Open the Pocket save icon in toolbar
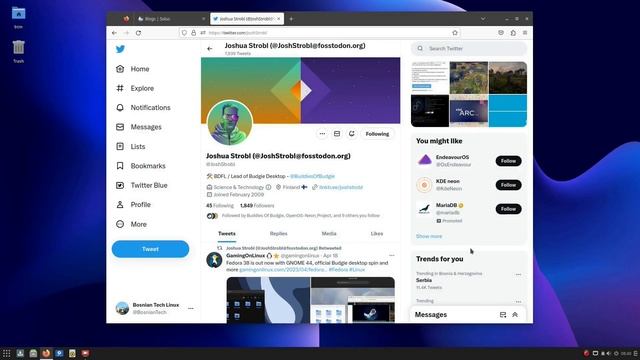 coord(501,33)
